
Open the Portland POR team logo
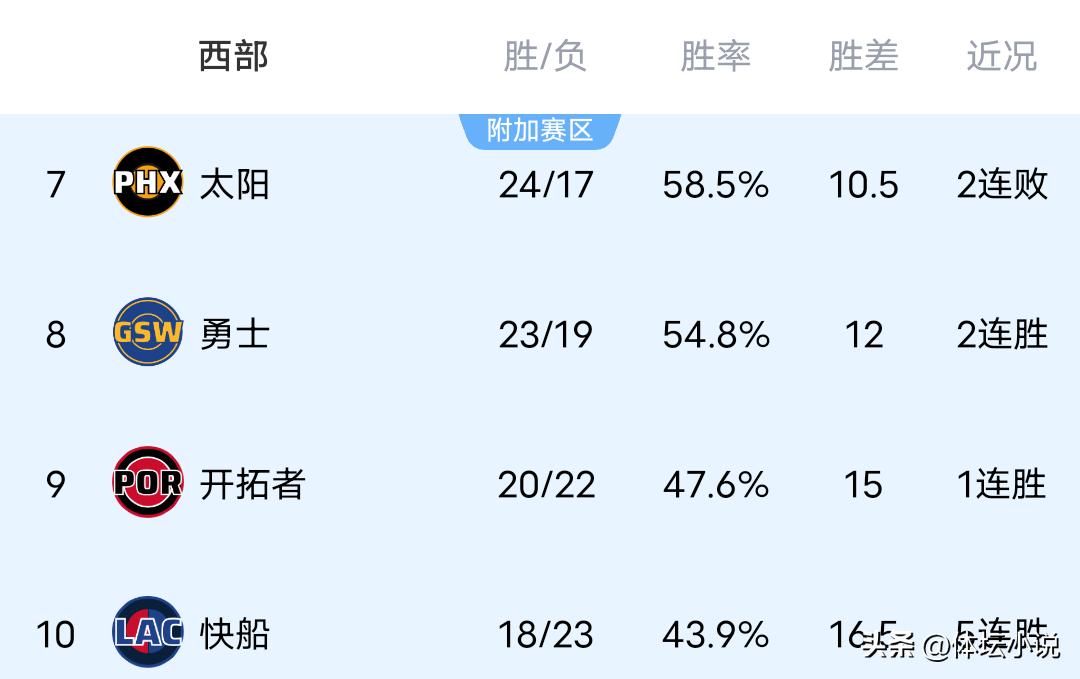pyautogui.click(x=147, y=483)
